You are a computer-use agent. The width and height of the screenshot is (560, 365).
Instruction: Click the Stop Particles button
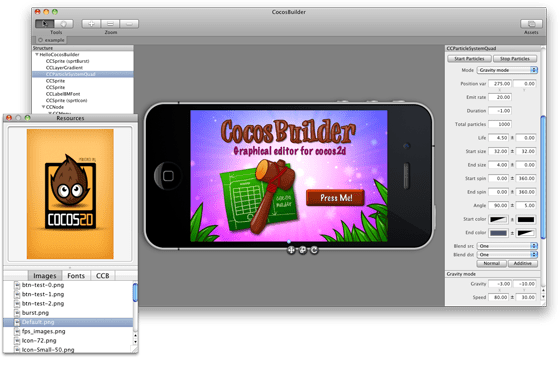click(x=515, y=59)
